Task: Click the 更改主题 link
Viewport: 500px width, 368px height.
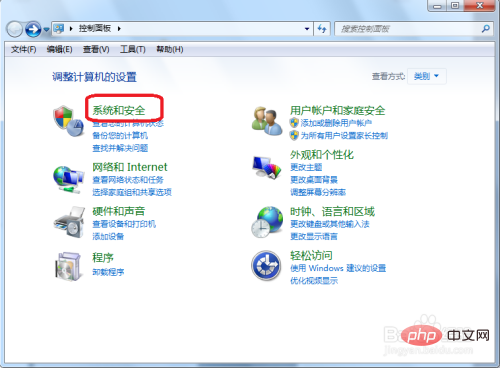Action: tap(306, 167)
